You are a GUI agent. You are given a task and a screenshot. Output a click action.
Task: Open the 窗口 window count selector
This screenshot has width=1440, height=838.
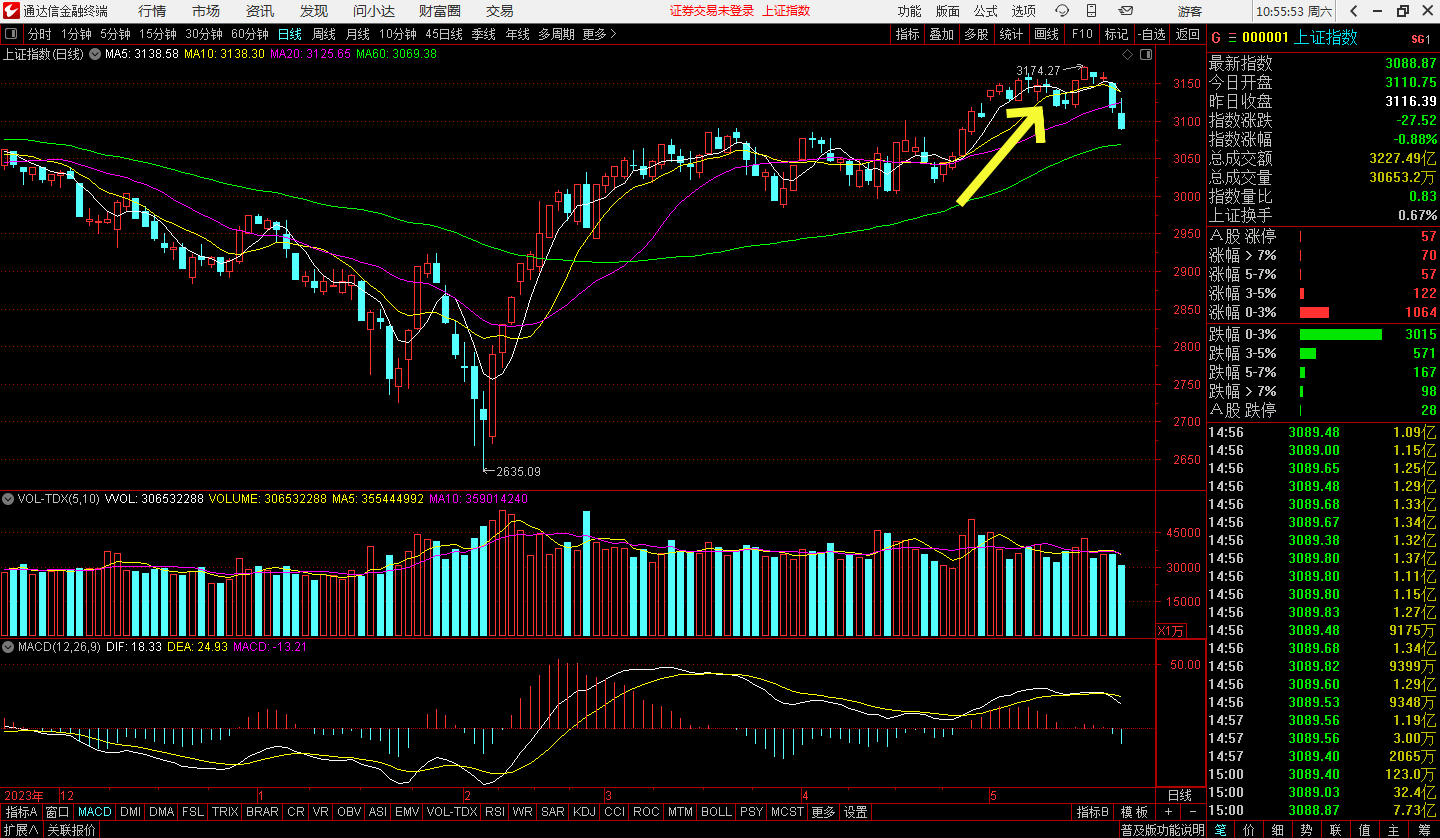pos(58,812)
